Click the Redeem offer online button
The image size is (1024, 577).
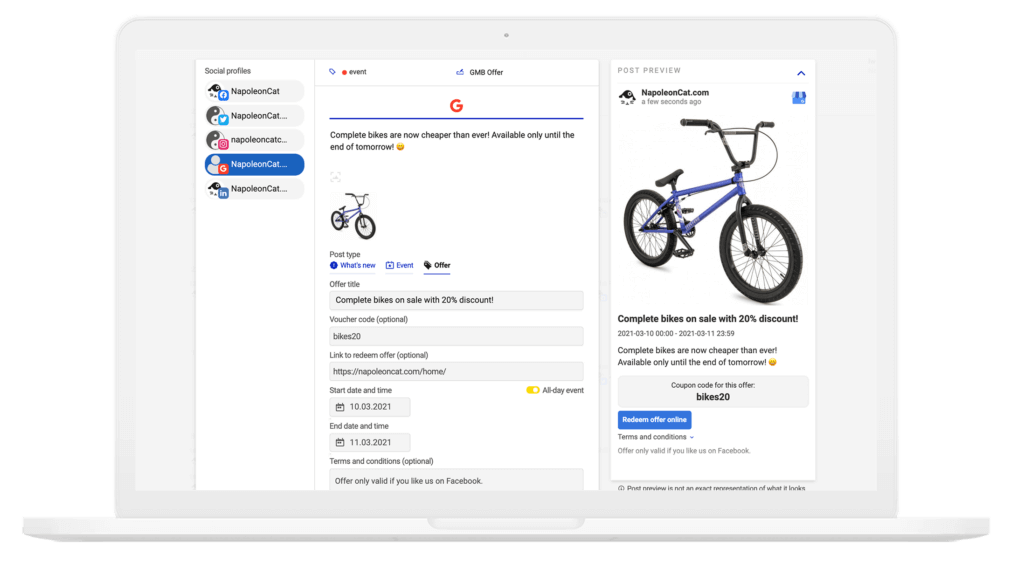(x=654, y=420)
